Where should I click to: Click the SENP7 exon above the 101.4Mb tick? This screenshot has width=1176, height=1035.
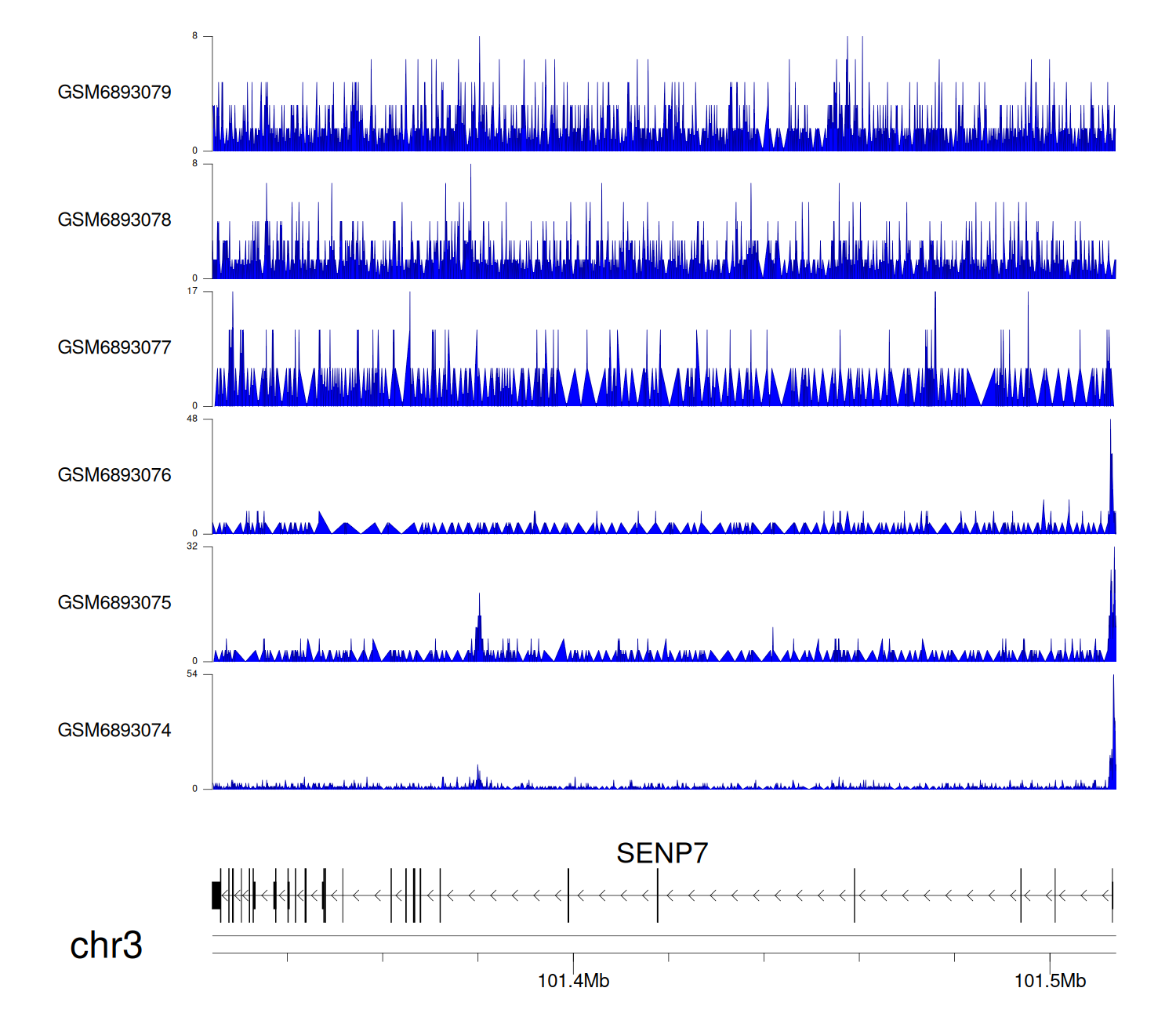point(568,895)
